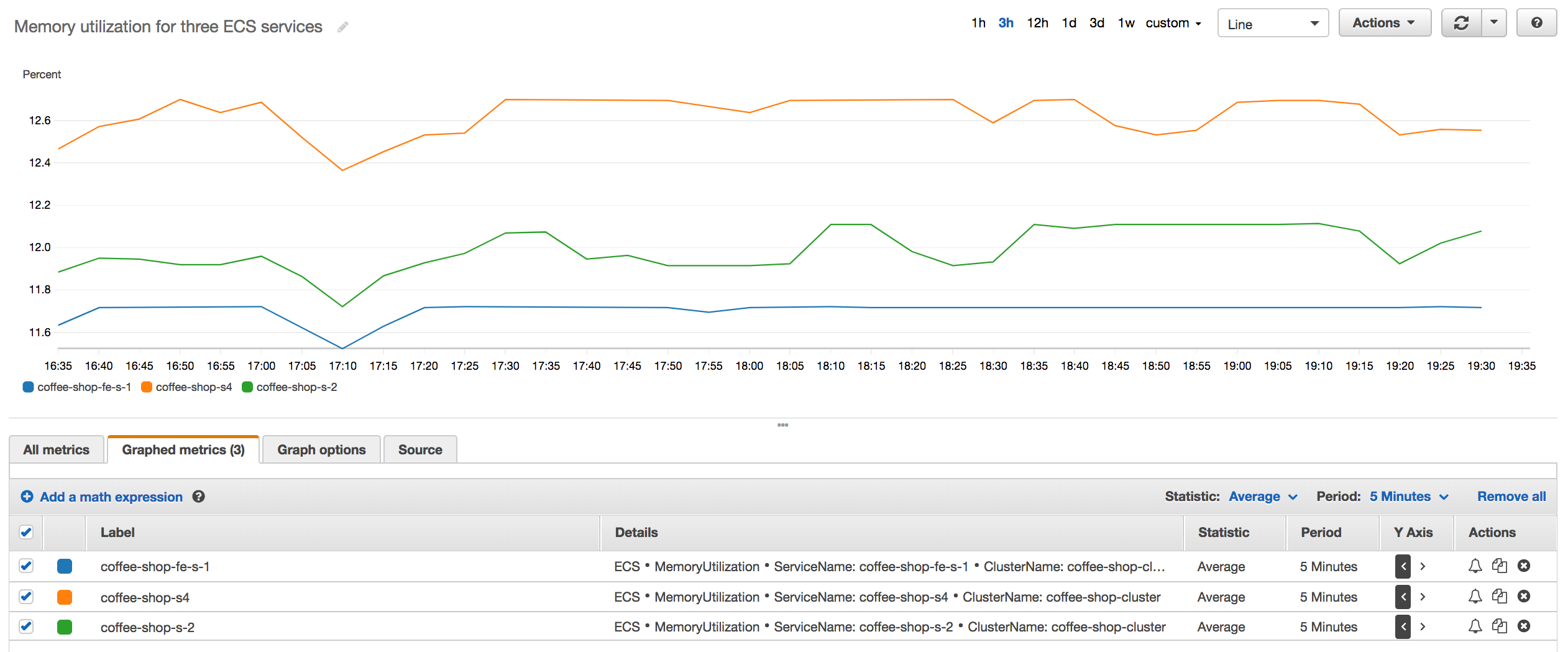Click the orange swatch for coffee-shop-s4
The image size is (1568, 652).
coord(64,597)
